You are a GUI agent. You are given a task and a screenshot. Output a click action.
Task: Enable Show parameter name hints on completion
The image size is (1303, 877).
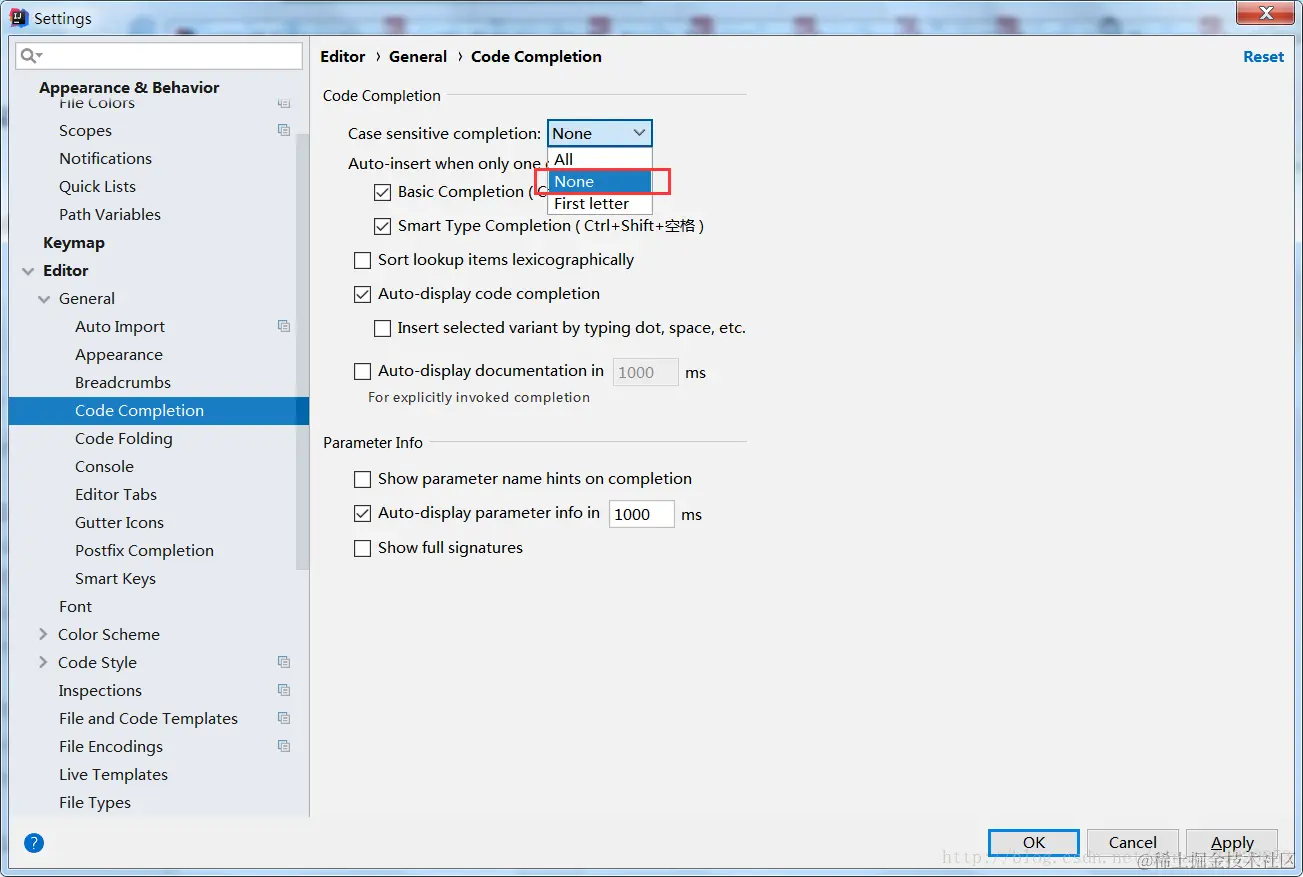(363, 479)
